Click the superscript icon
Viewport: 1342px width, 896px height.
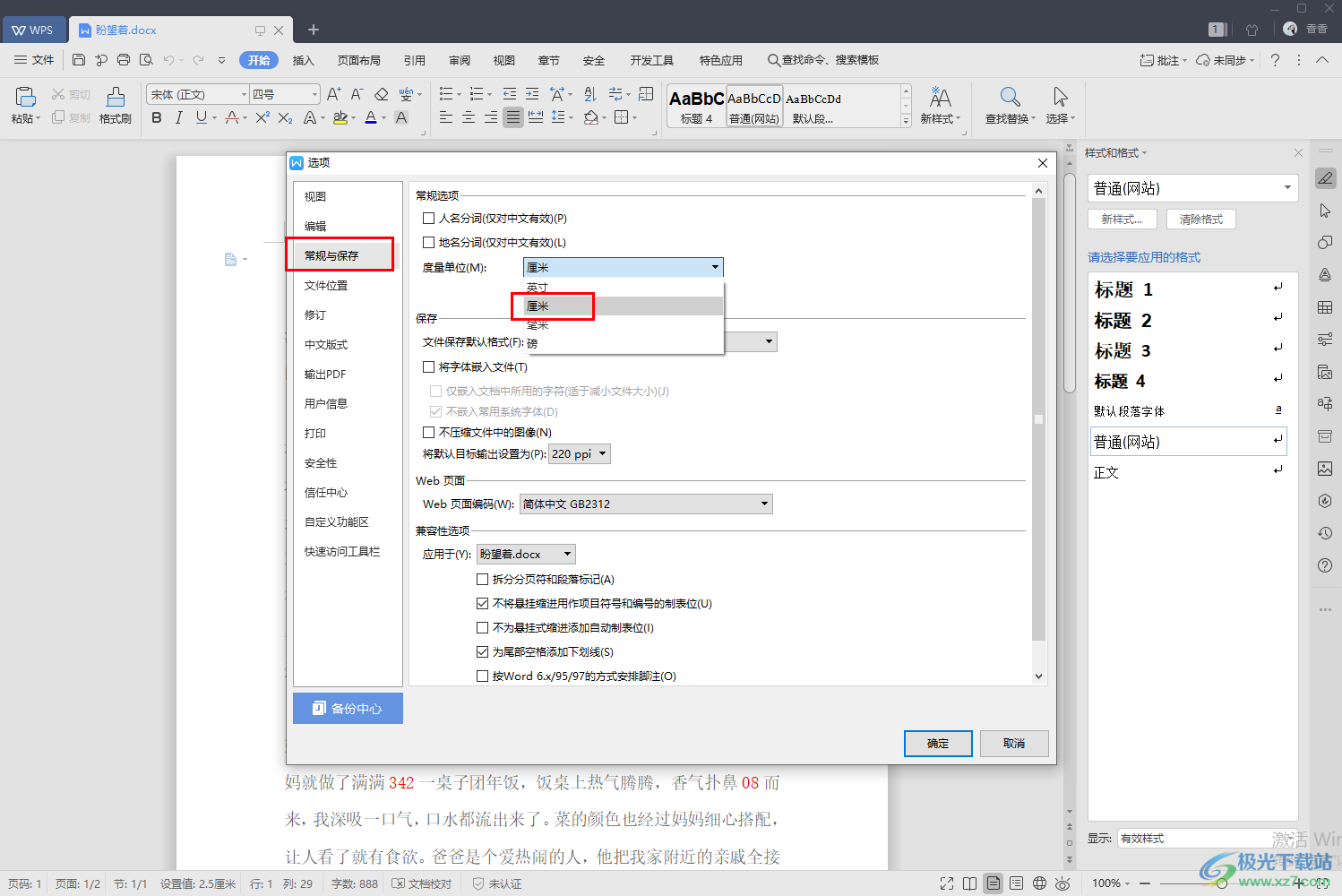(x=262, y=117)
